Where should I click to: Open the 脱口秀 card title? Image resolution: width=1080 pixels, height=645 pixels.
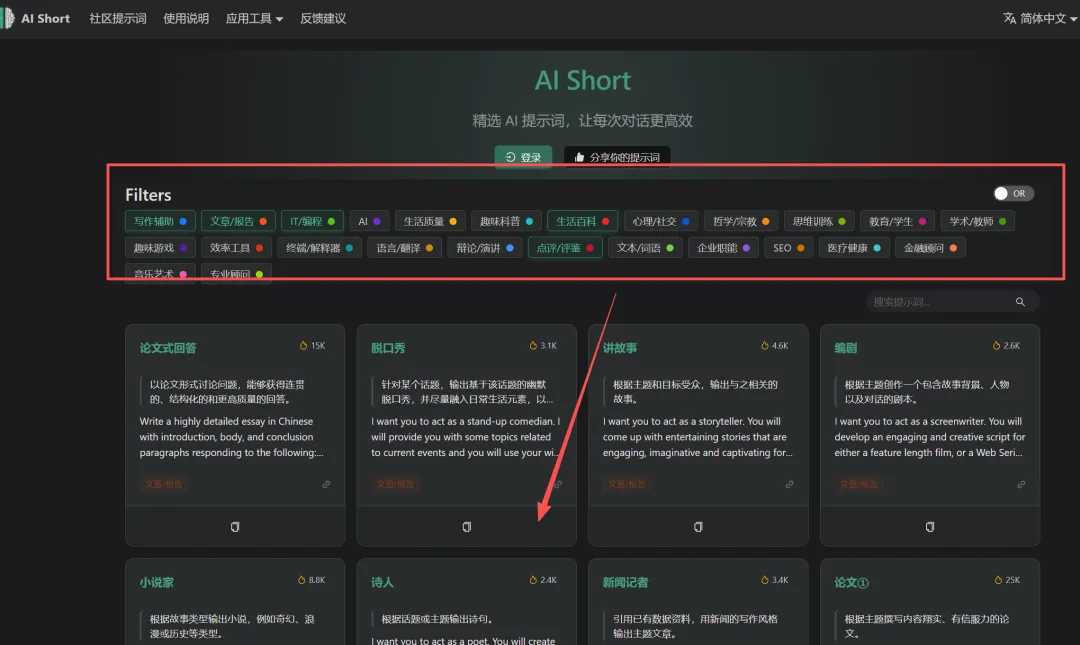[388, 348]
